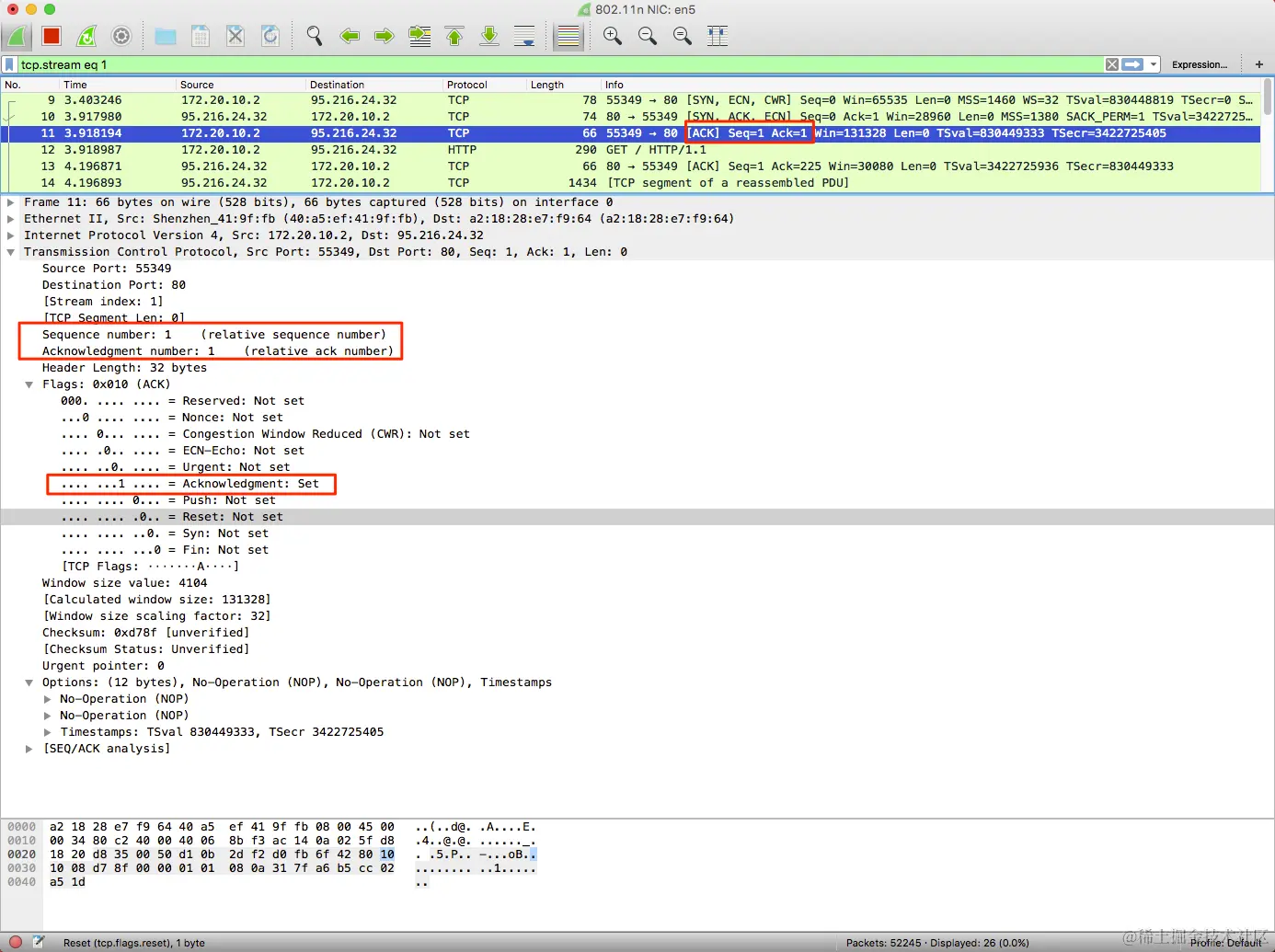Open Find Packet with the magnifier icon
The image size is (1275, 952).
[315, 36]
